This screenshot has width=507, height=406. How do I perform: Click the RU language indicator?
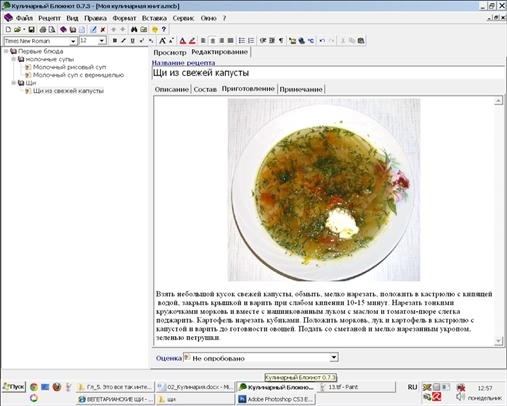click(412, 387)
